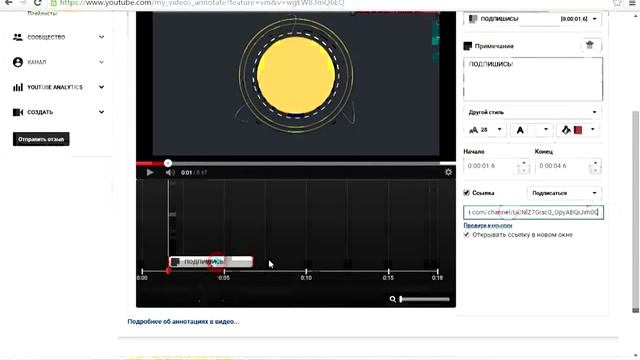640x360 pixels.
Task: Open the background fill color picker
Action: [579, 130]
